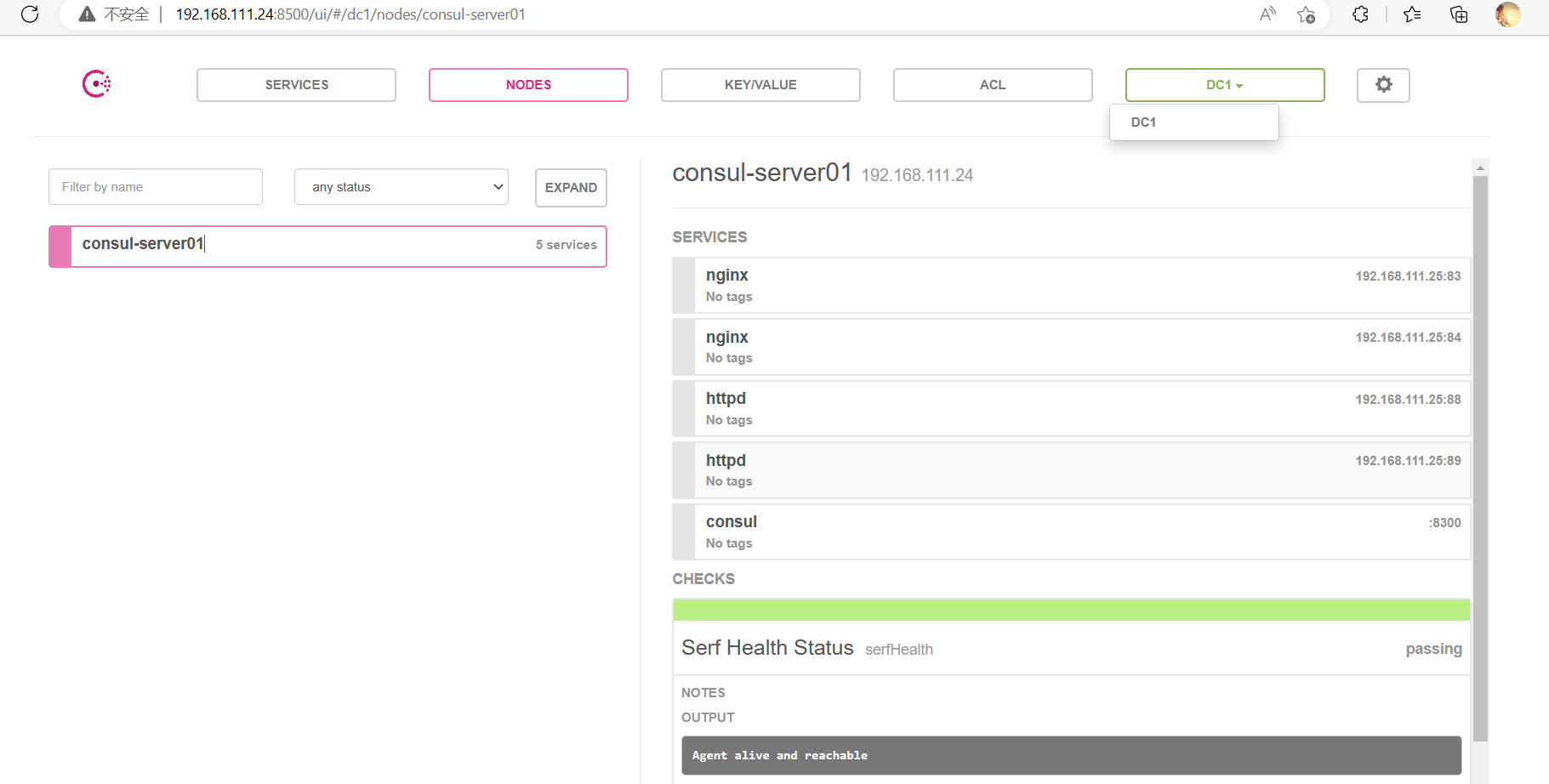Click the NOTES label in the check

click(x=703, y=693)
